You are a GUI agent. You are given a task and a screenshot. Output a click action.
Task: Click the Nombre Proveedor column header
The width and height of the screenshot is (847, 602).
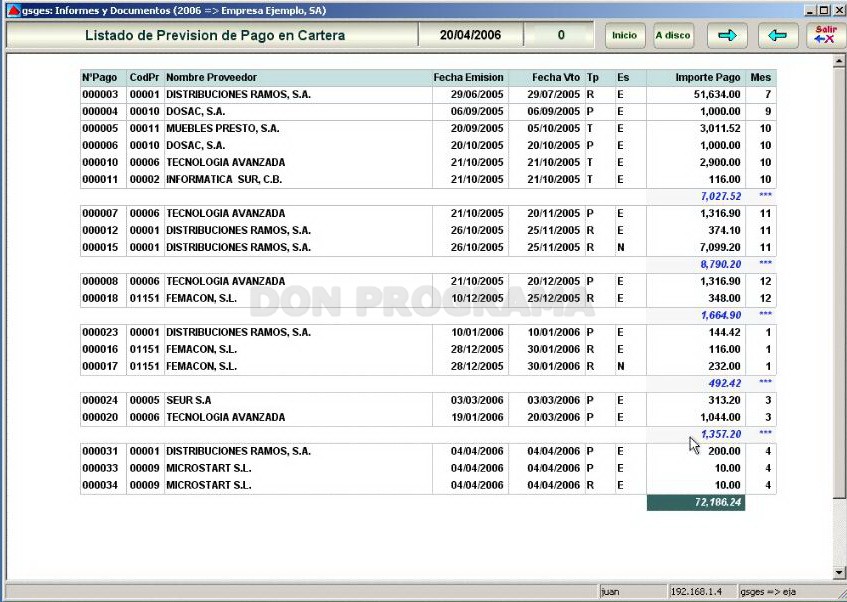211,77
